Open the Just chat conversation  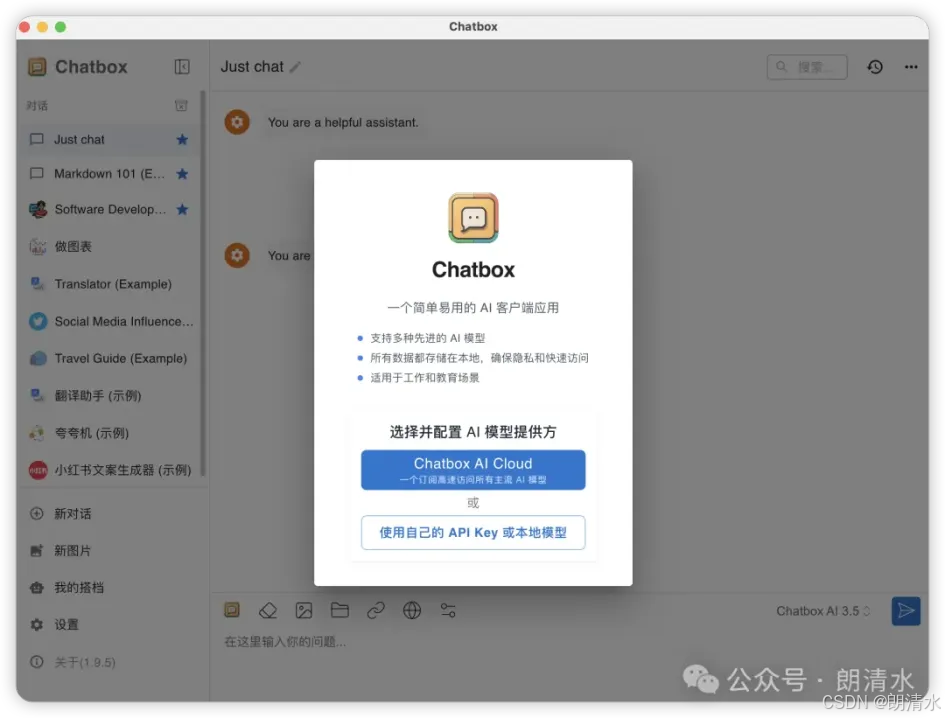[x=110, y=140]
